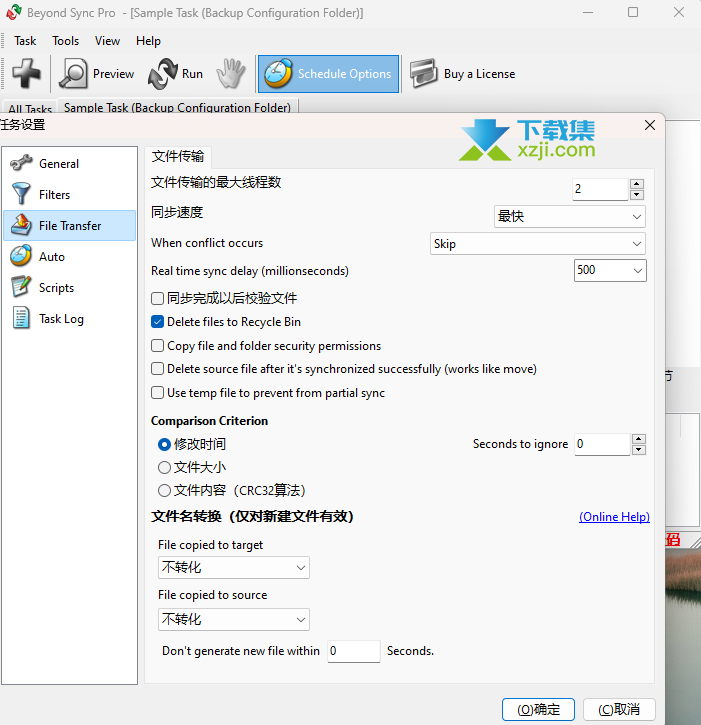
Task: Enable Copy file and folder security permissions
Action: [x=157, y=345]
